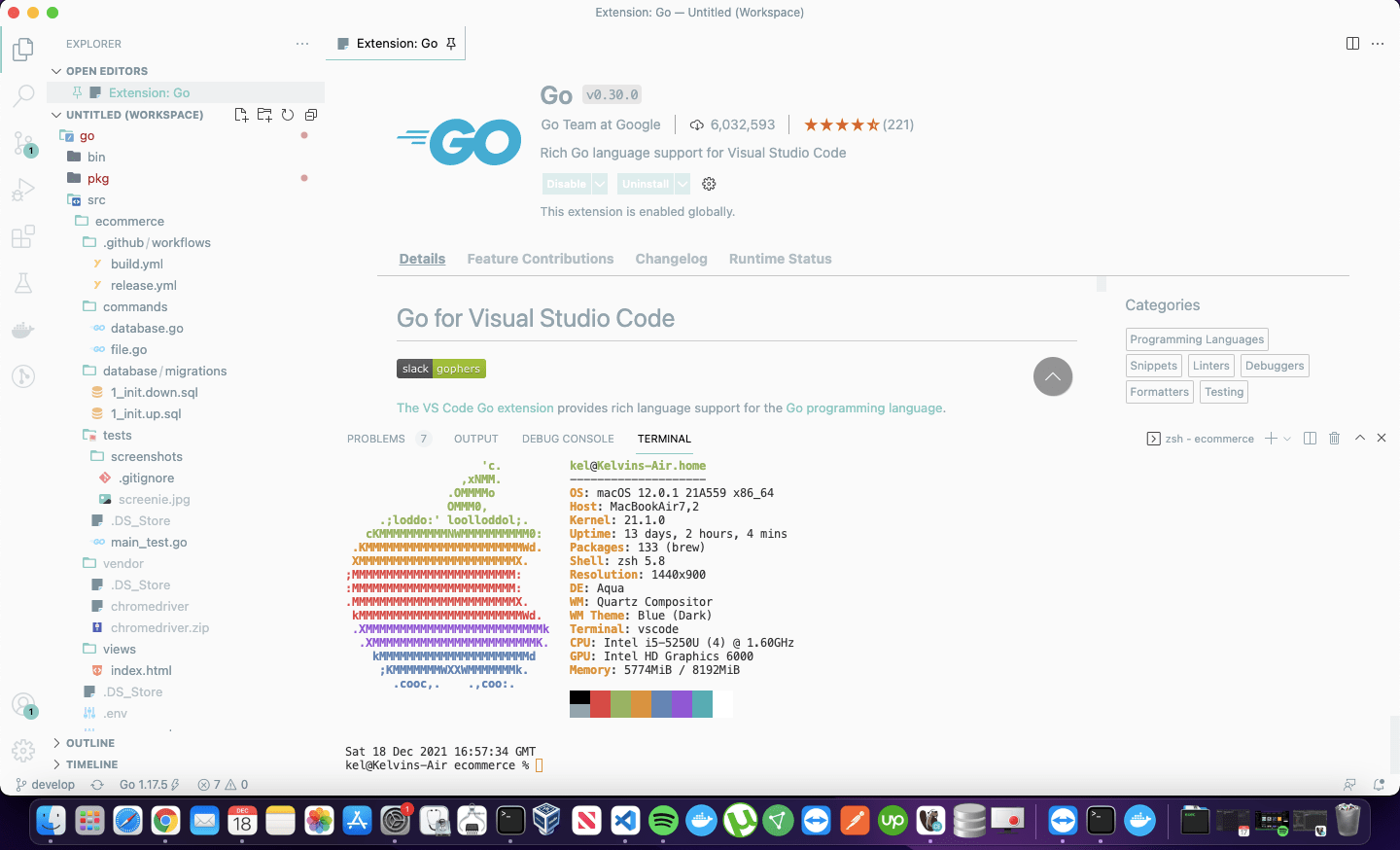Open the Changelog tab
The height and width of the screenshot is (850, 1400).
671,259
